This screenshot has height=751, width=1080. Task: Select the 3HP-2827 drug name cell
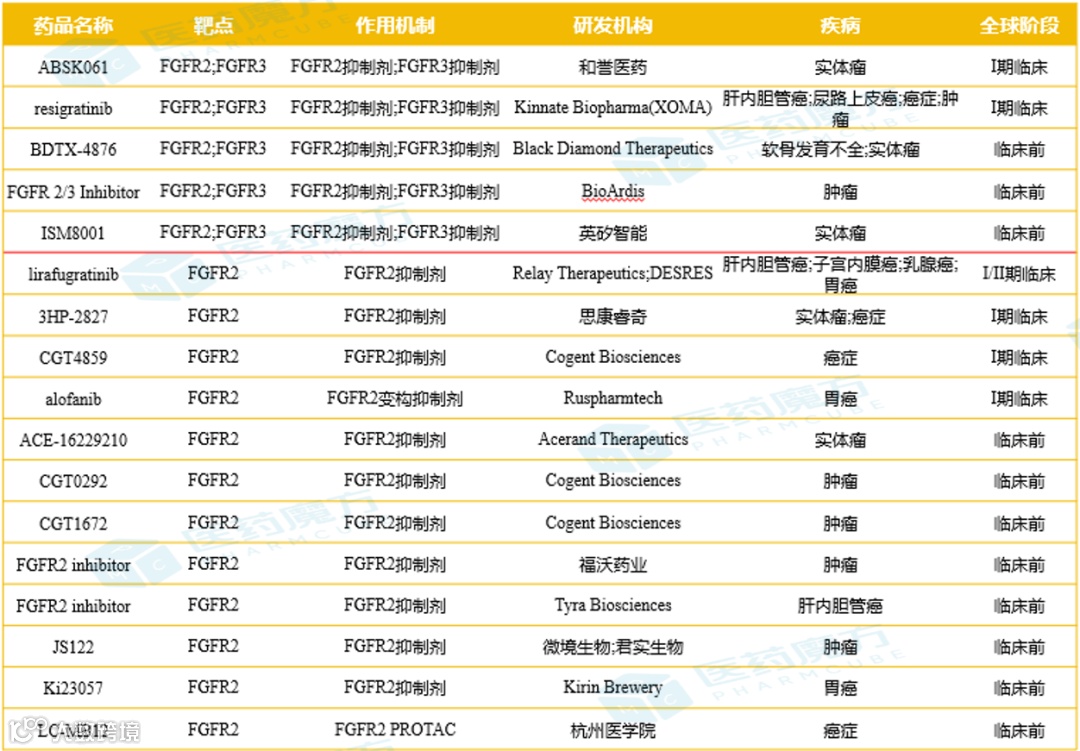click(x=73, y=316)
